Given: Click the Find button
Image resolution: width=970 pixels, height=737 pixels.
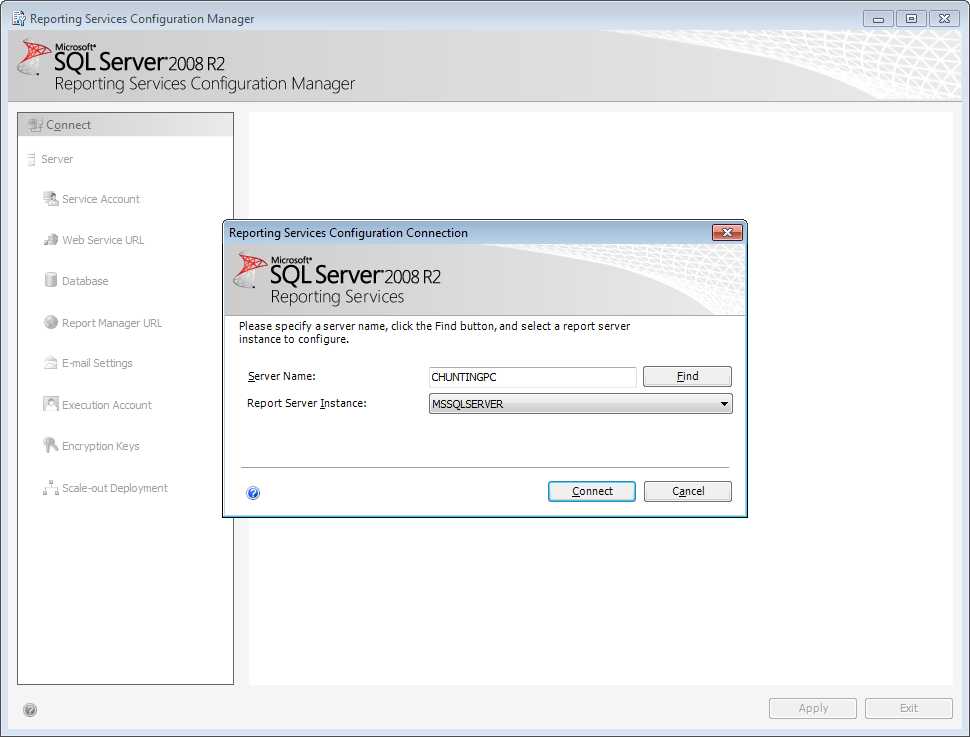Looking at the screenshot, I should [x=687, y=376].
